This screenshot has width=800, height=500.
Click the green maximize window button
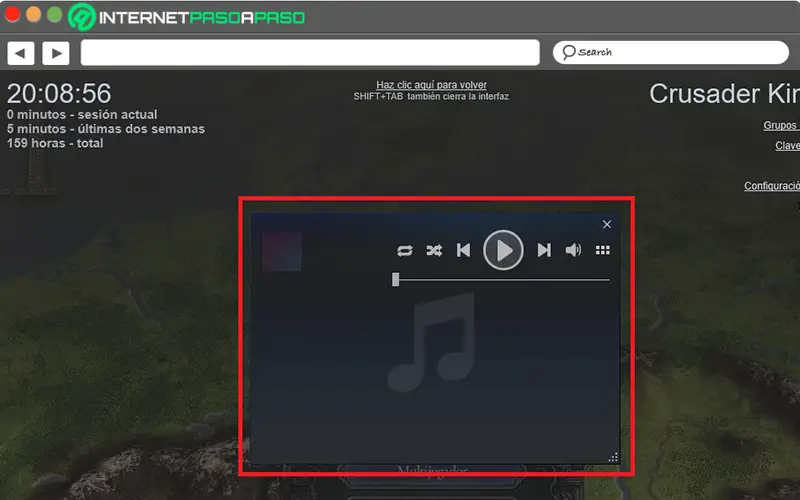click(x=54, y=14)
